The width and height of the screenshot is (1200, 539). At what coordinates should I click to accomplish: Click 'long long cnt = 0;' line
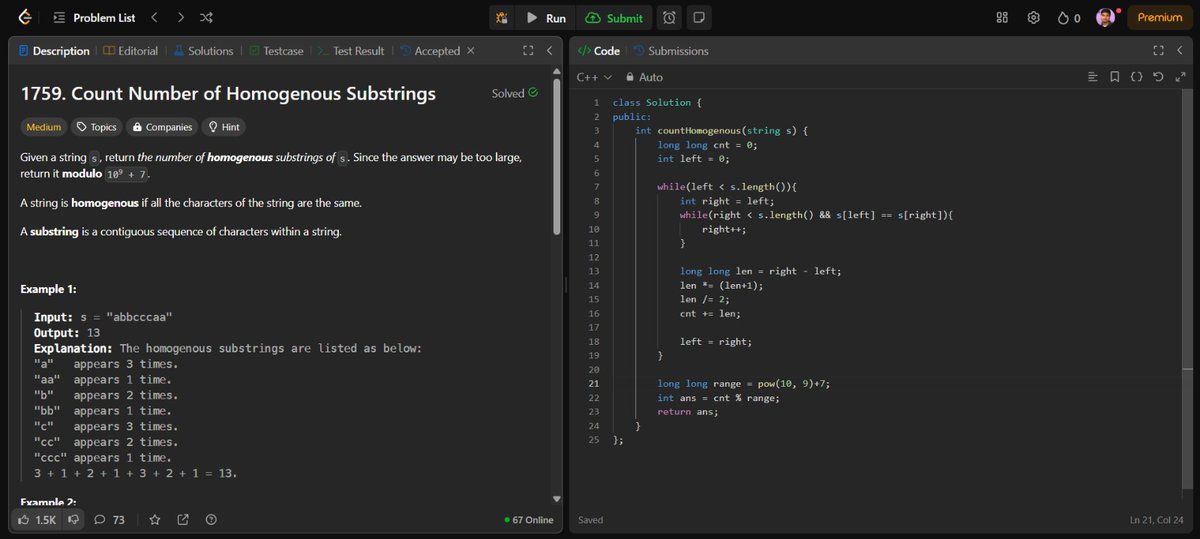(707, 144)
